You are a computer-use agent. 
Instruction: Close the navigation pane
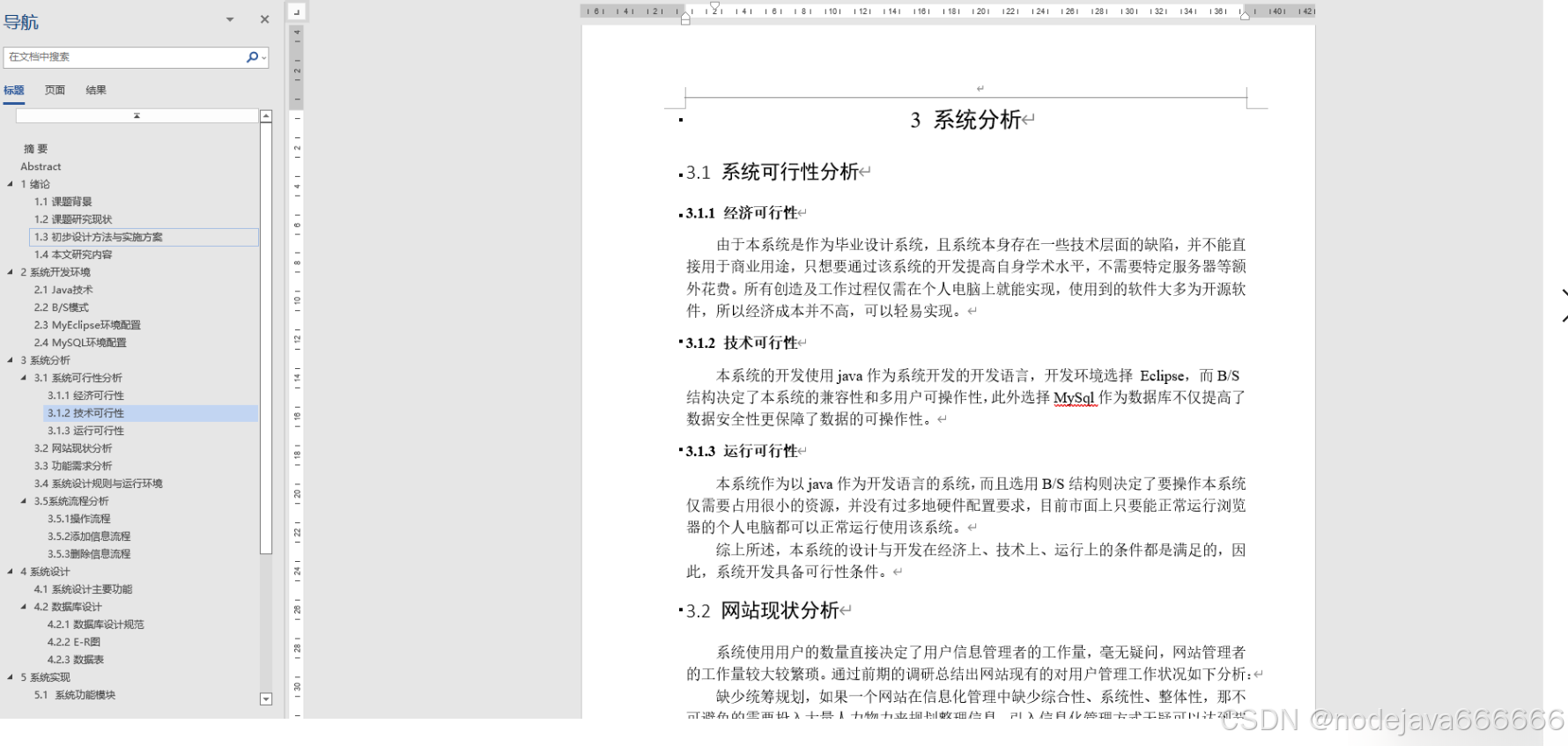pyautogui.click(x=264, y=19)
